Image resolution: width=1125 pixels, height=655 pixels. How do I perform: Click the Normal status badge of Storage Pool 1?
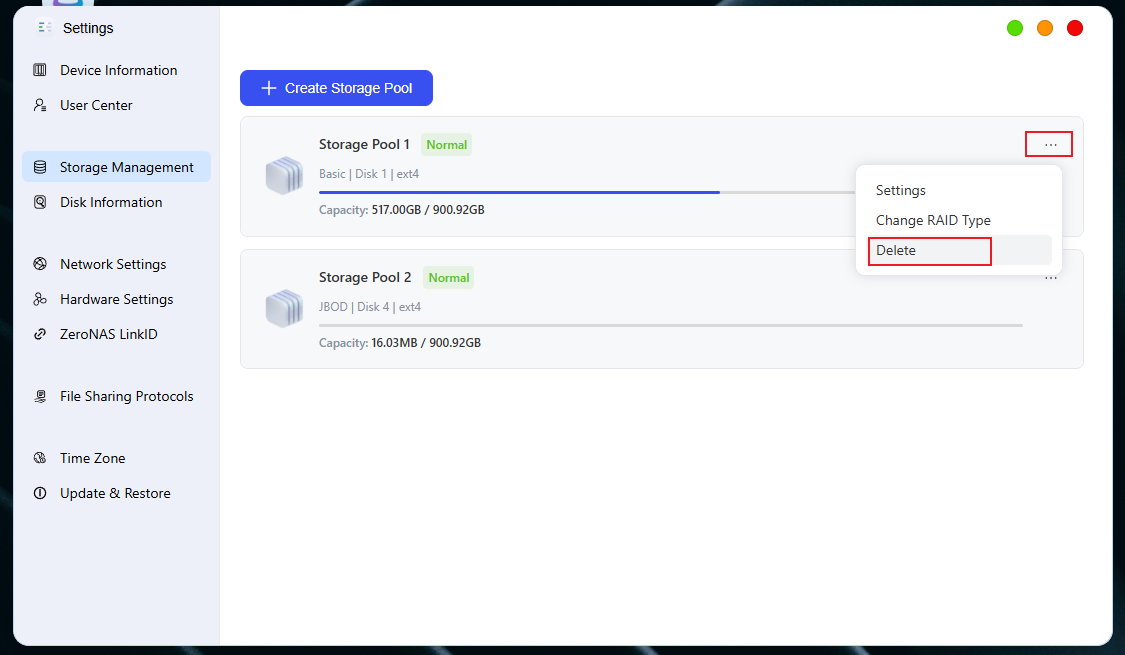click(x=446, y=145)
